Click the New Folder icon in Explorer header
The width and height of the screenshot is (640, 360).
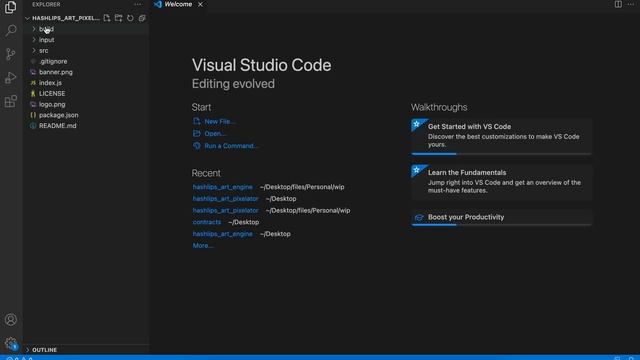pyautogui.click(x=118, y=18)
